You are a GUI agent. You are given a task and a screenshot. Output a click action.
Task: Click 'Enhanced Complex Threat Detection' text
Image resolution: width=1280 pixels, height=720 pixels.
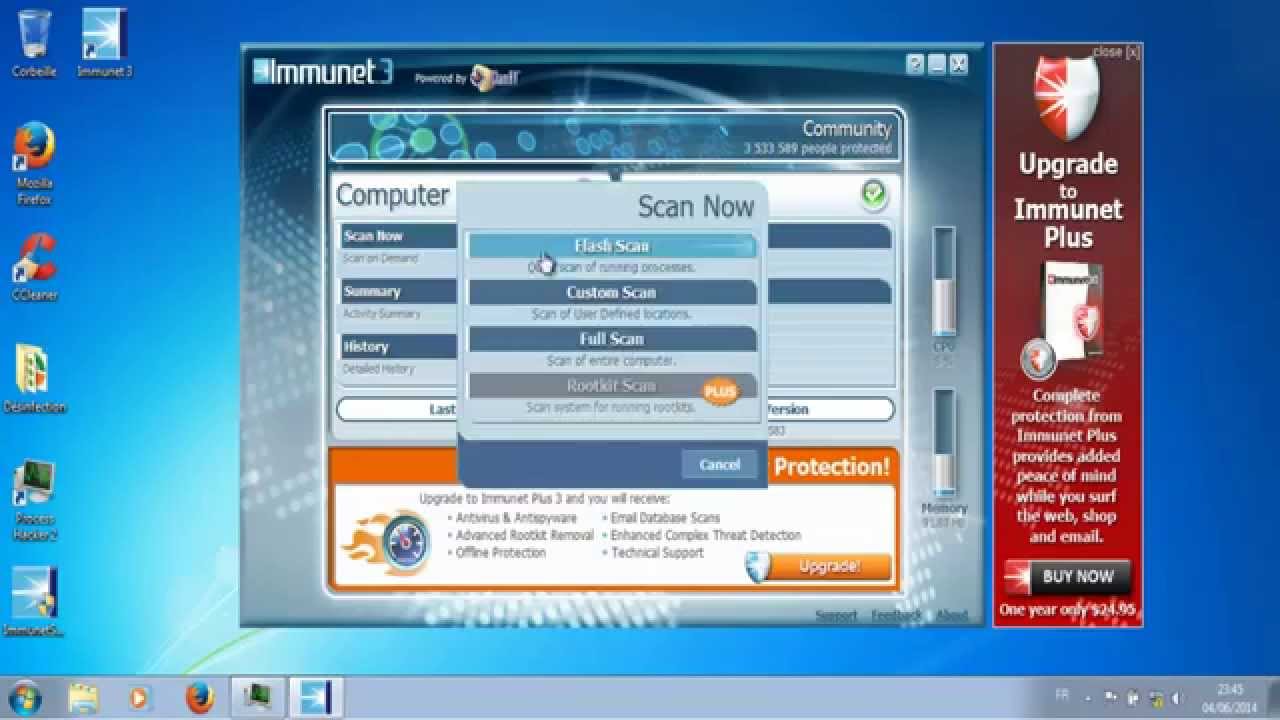point(706,536)
